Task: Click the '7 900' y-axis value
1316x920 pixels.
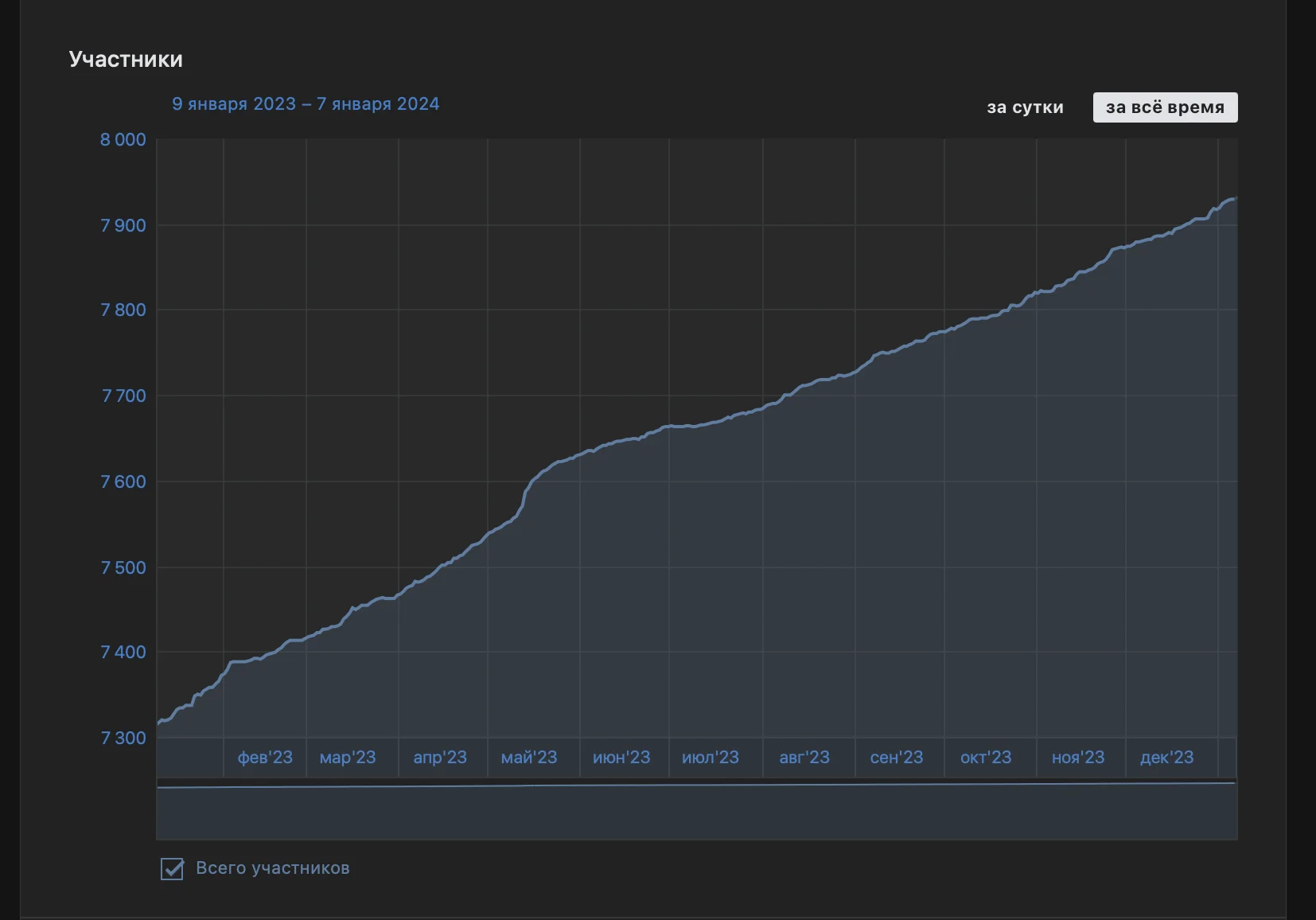Action: pos(123,226)
